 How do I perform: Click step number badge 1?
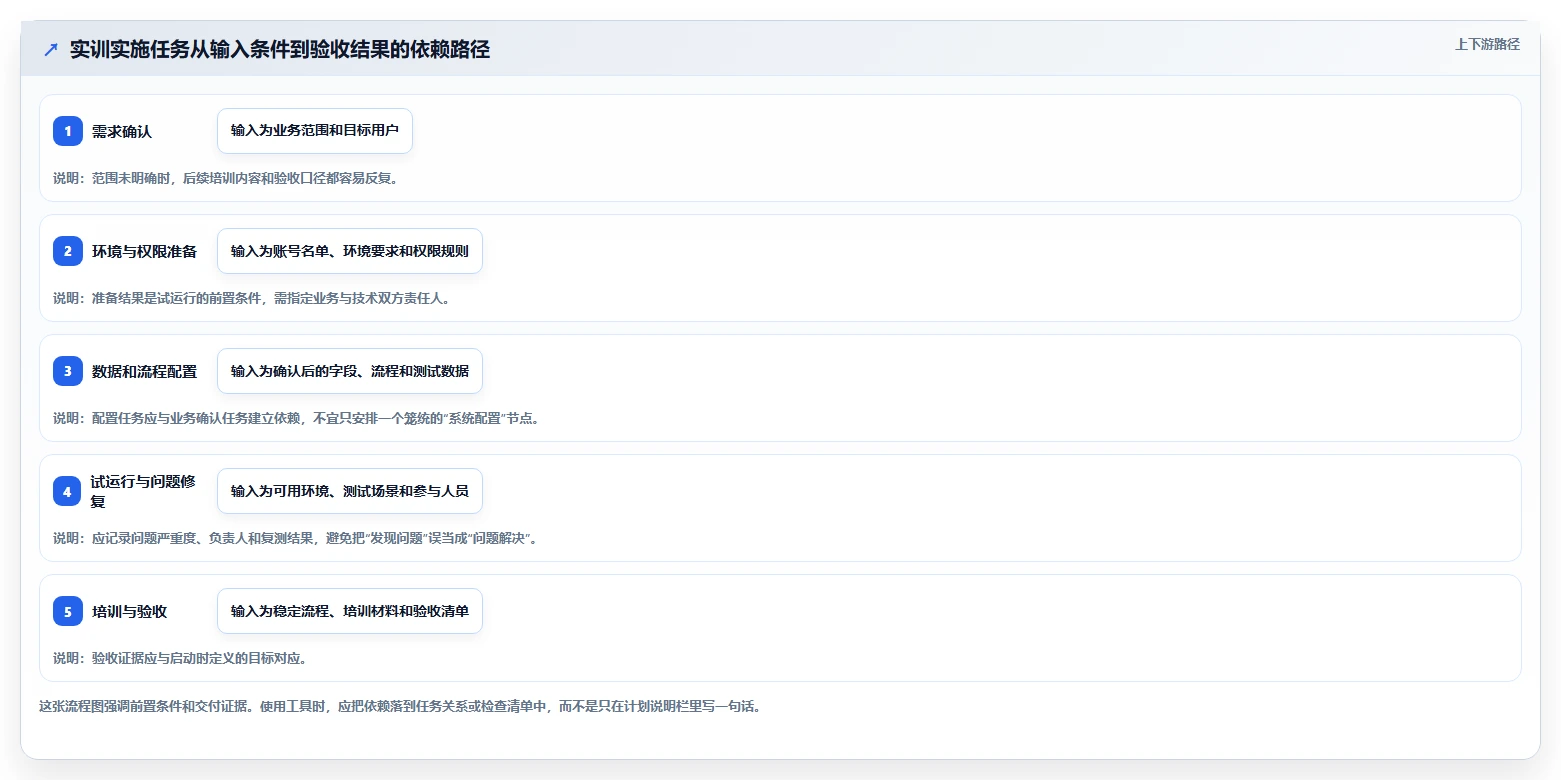click(68, 131)
